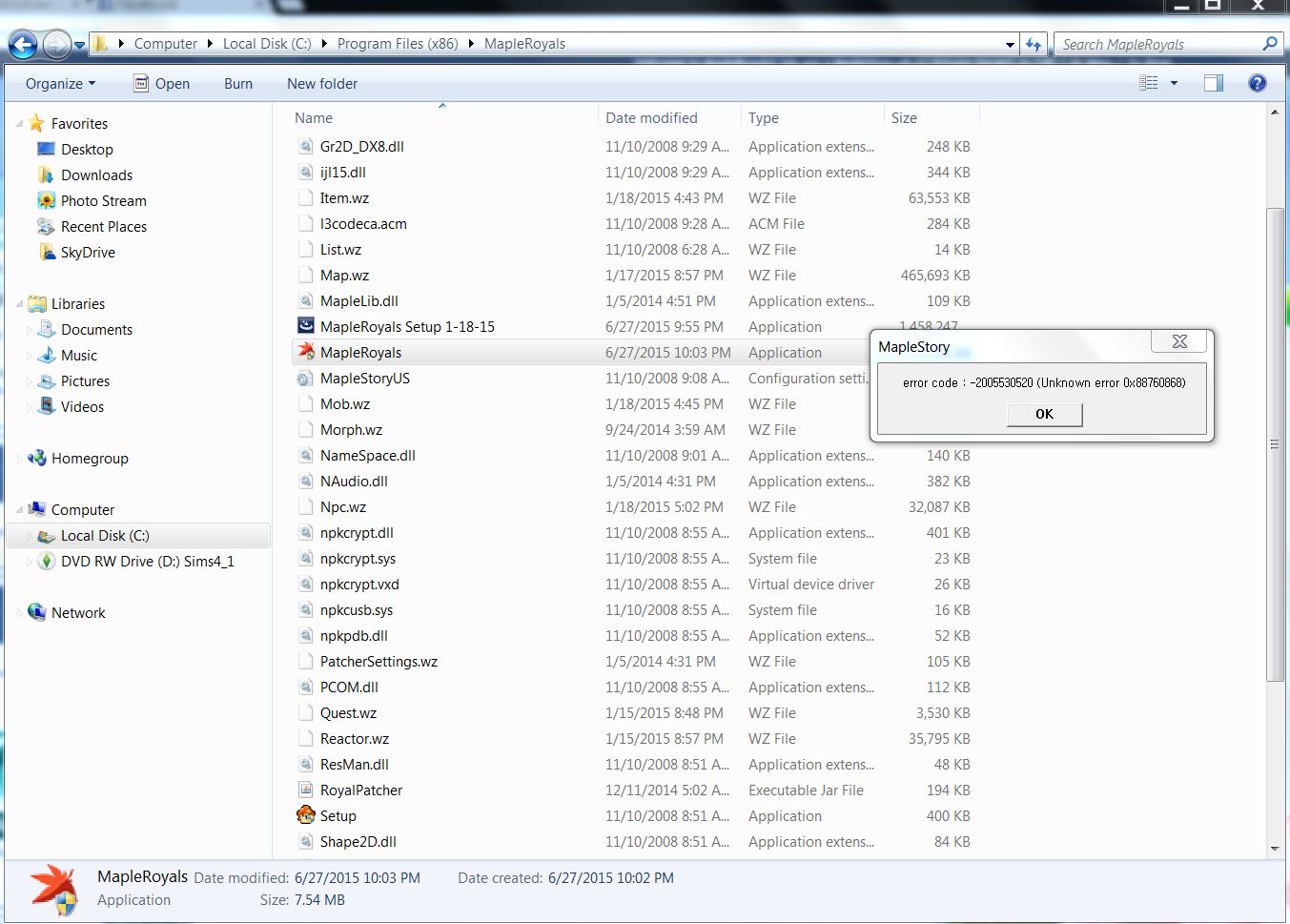Click the Videos library icon
Image resolution: width=1290 pixels, height=924 pixels.
click(47, 406)
